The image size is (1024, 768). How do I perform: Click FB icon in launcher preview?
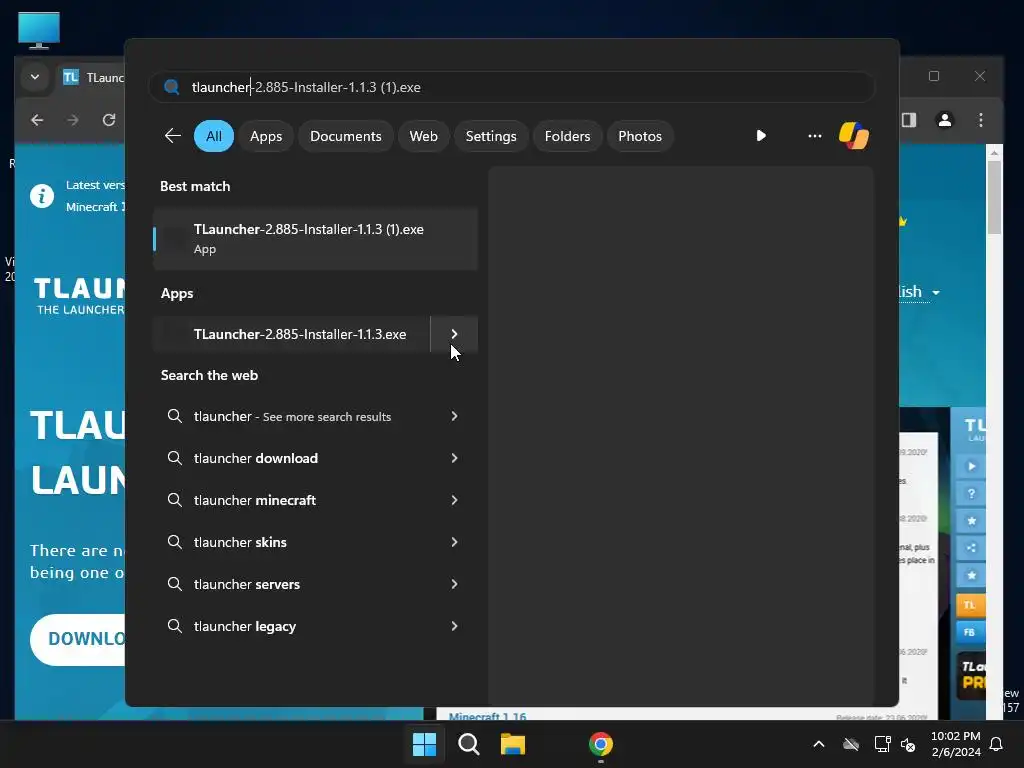(970, 633)
